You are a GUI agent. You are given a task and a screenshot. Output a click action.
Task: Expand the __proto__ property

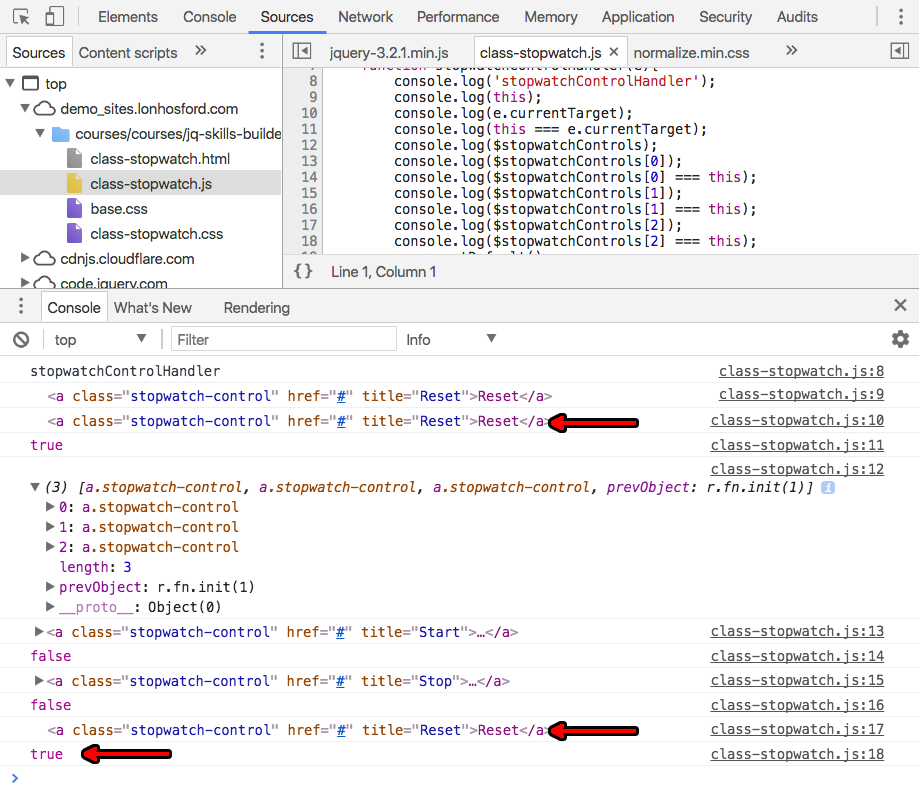[50, 606]
